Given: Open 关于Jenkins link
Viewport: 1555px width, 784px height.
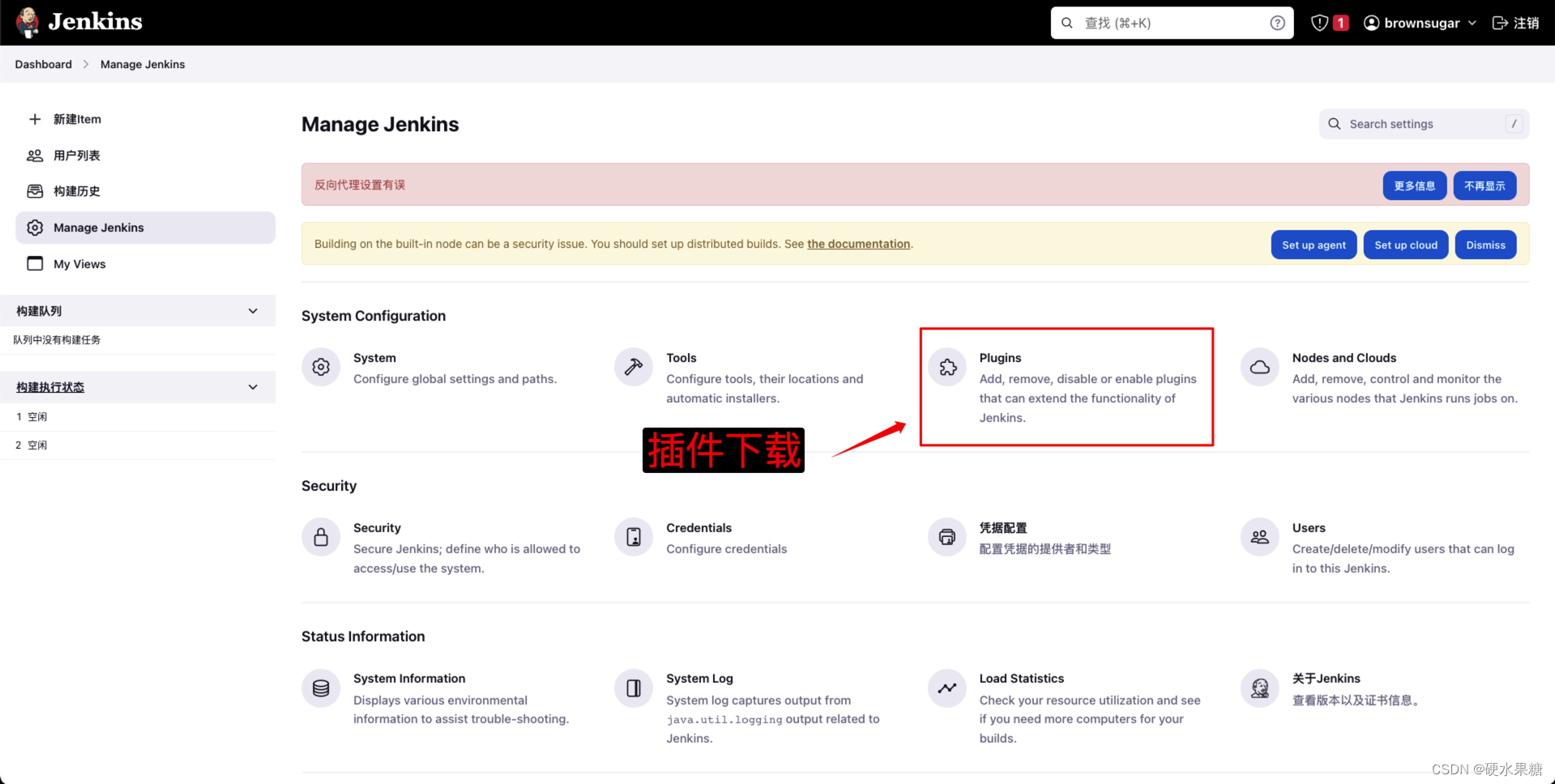Looking at the screenshot, I should coord(1326,679).
